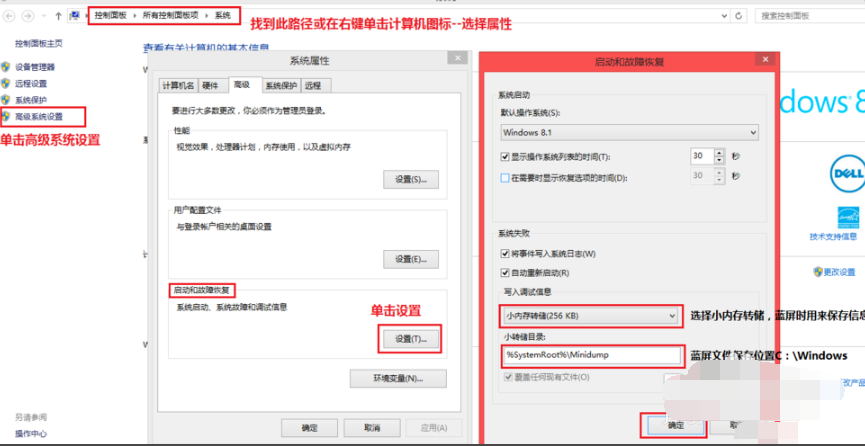
Task: Click 确定 in the 系统属性 dialog
Action: [309, 428]
